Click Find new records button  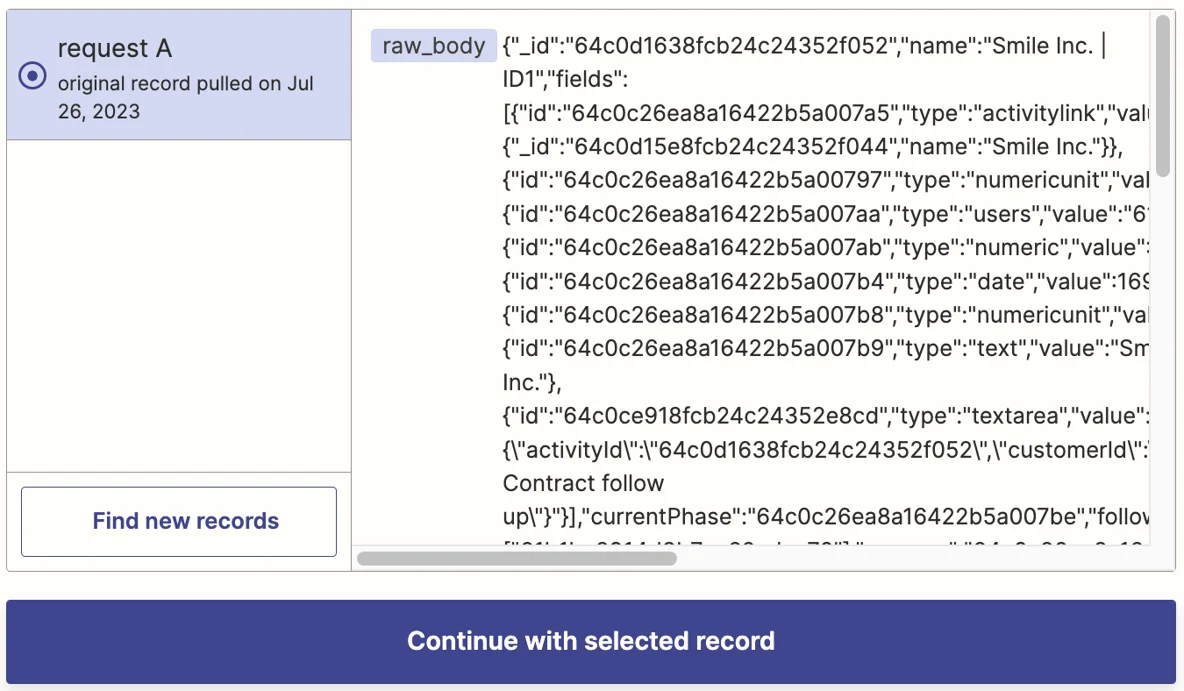[179, 521]
